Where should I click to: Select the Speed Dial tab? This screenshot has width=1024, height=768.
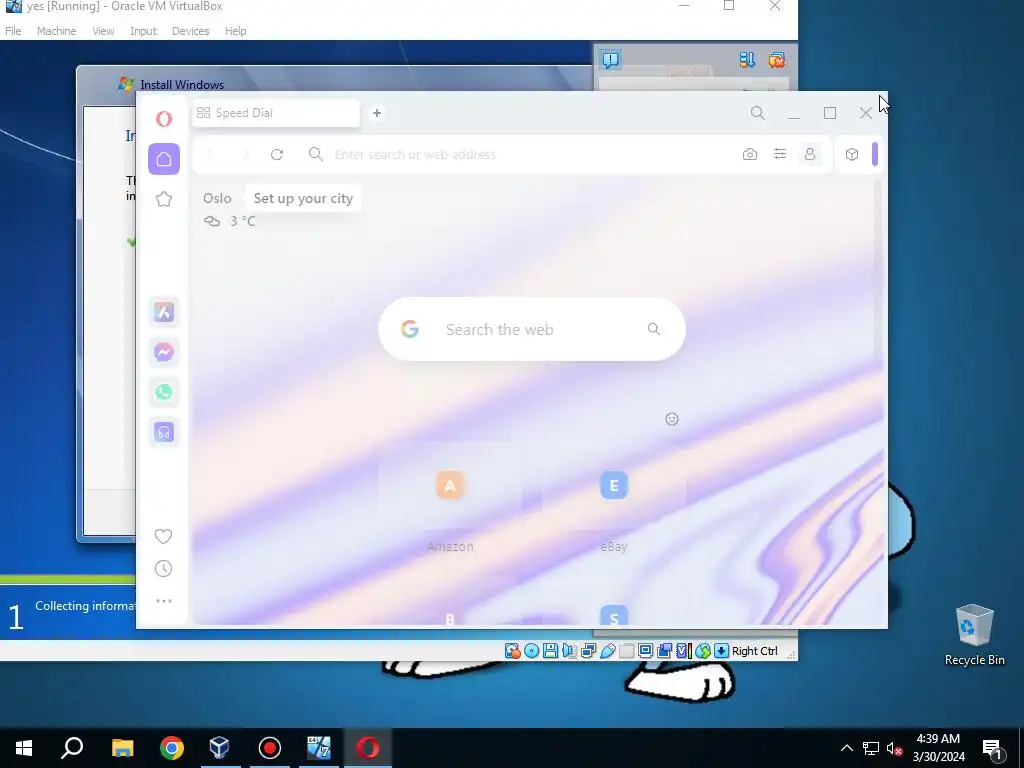tap(276, 113)
